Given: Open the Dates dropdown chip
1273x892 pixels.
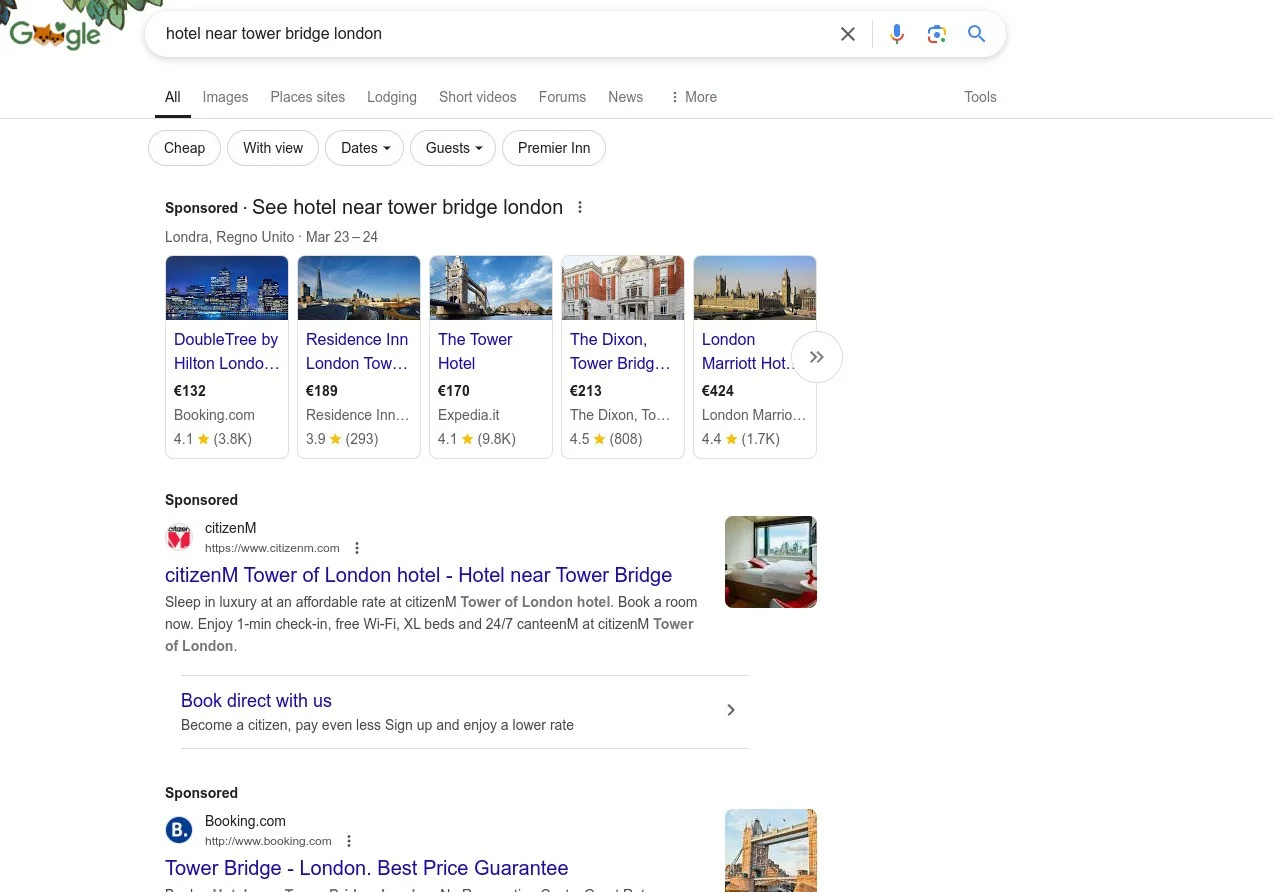Looking at the screenshot, I should [365, 148].
